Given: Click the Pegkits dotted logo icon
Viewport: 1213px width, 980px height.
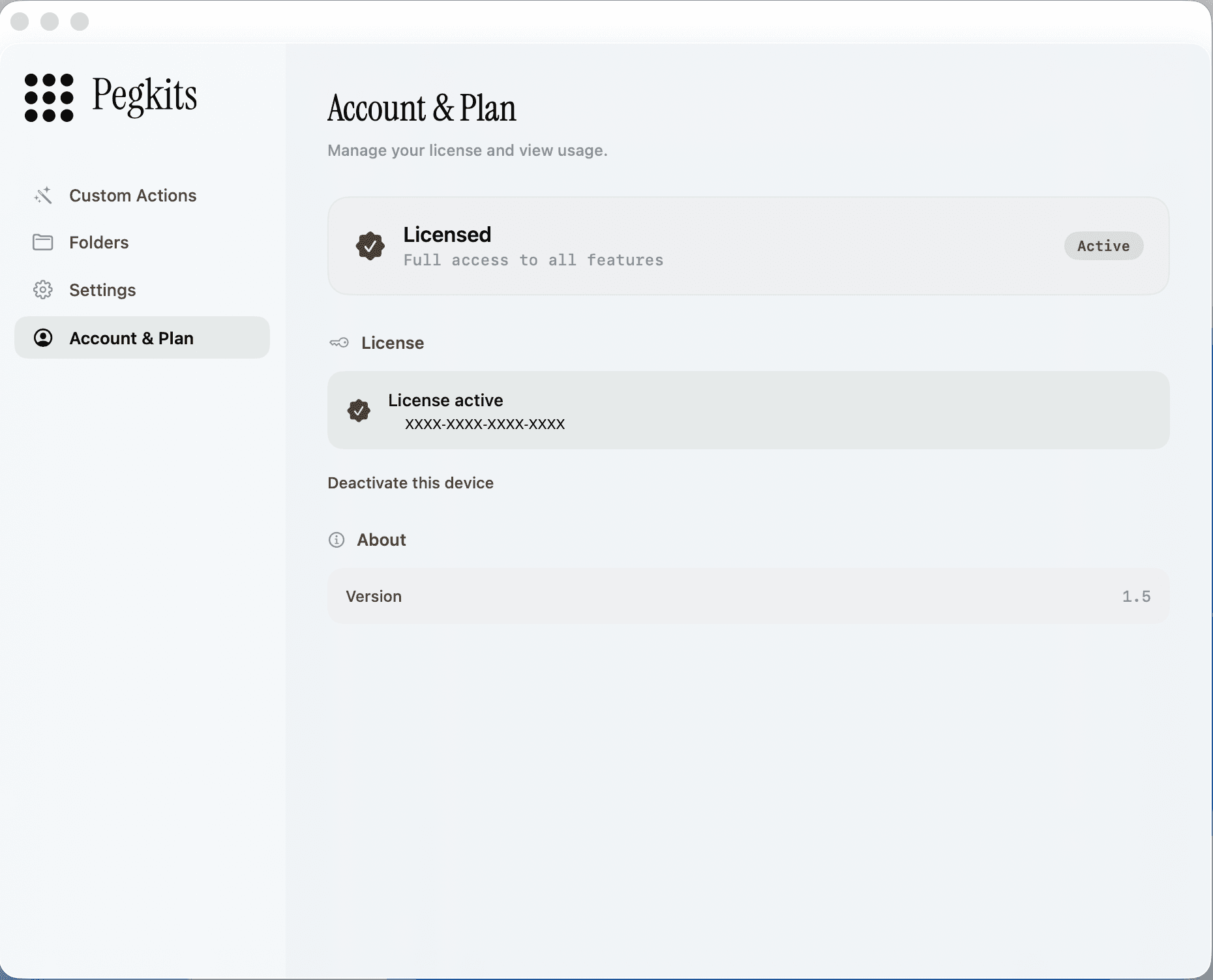Looking at the screenshot, I should tap(48, 98).
